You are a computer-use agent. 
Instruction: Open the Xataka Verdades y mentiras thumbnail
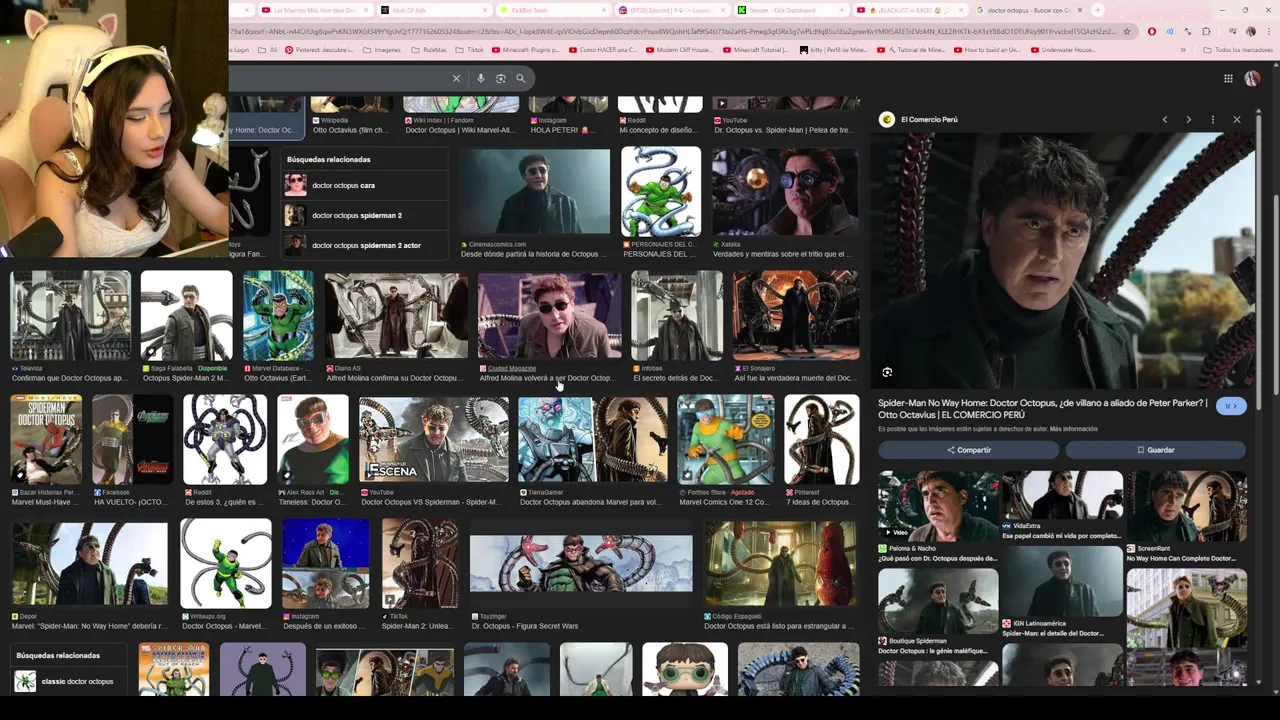point(785,192)
